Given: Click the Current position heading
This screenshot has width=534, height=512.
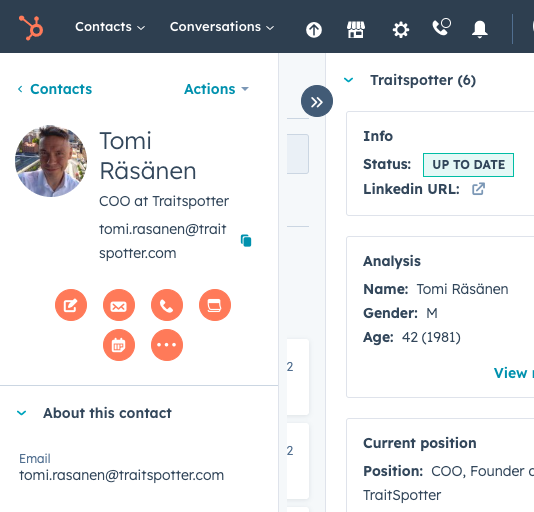Looking at the screenshot, I should click(420, 443).
